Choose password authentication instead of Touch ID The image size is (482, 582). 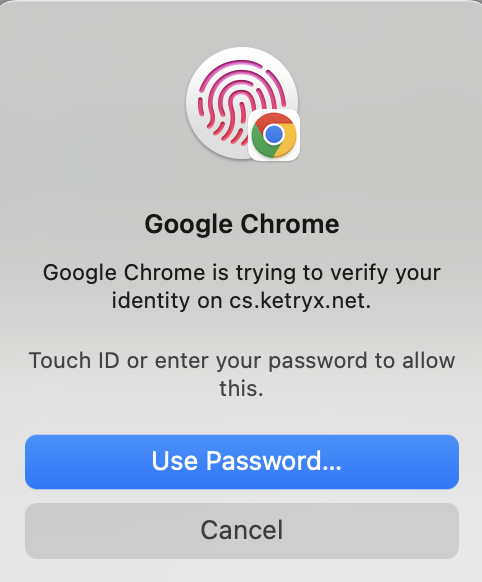[242, 462]
